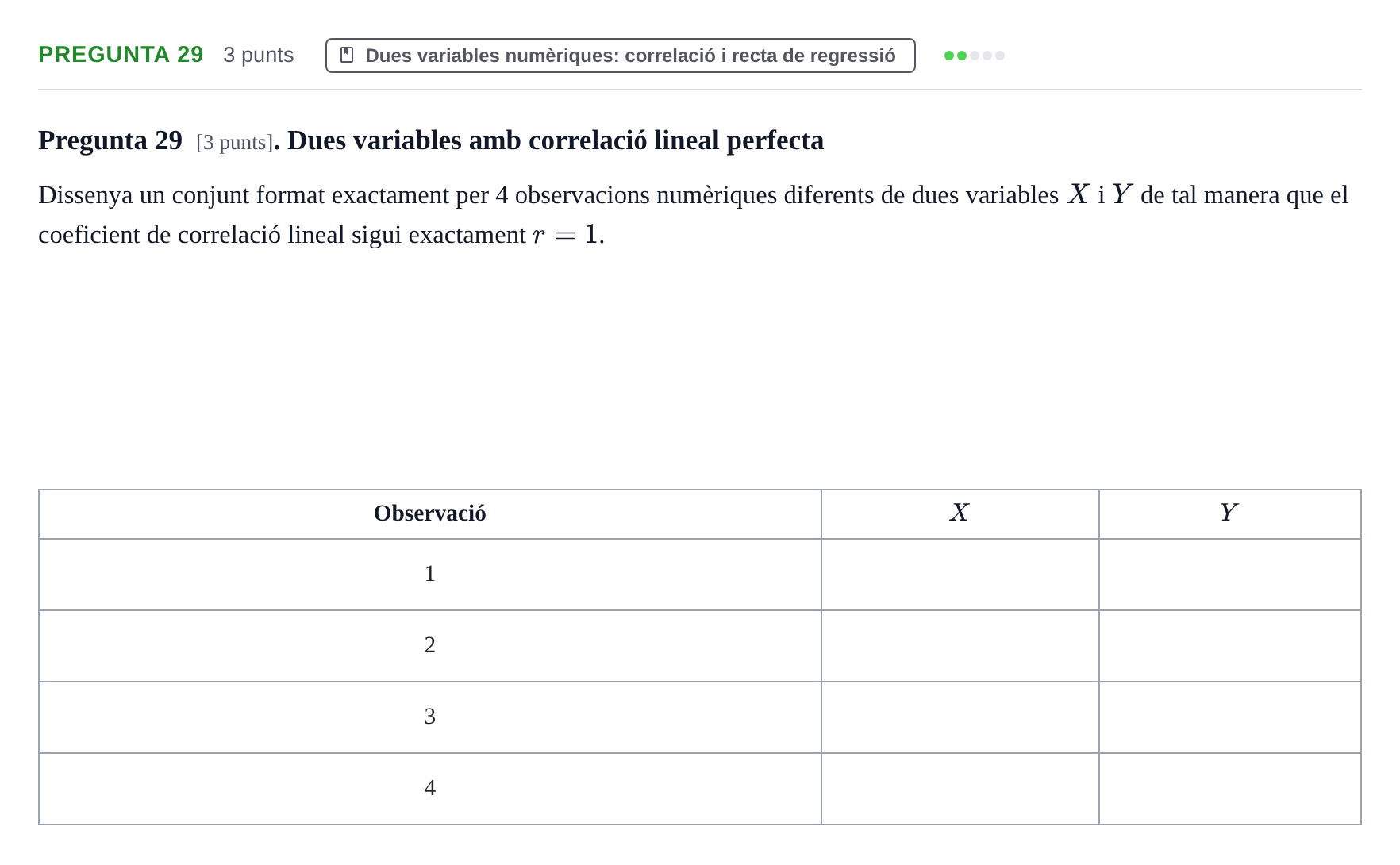Click the book icon in topic tag

347,55
